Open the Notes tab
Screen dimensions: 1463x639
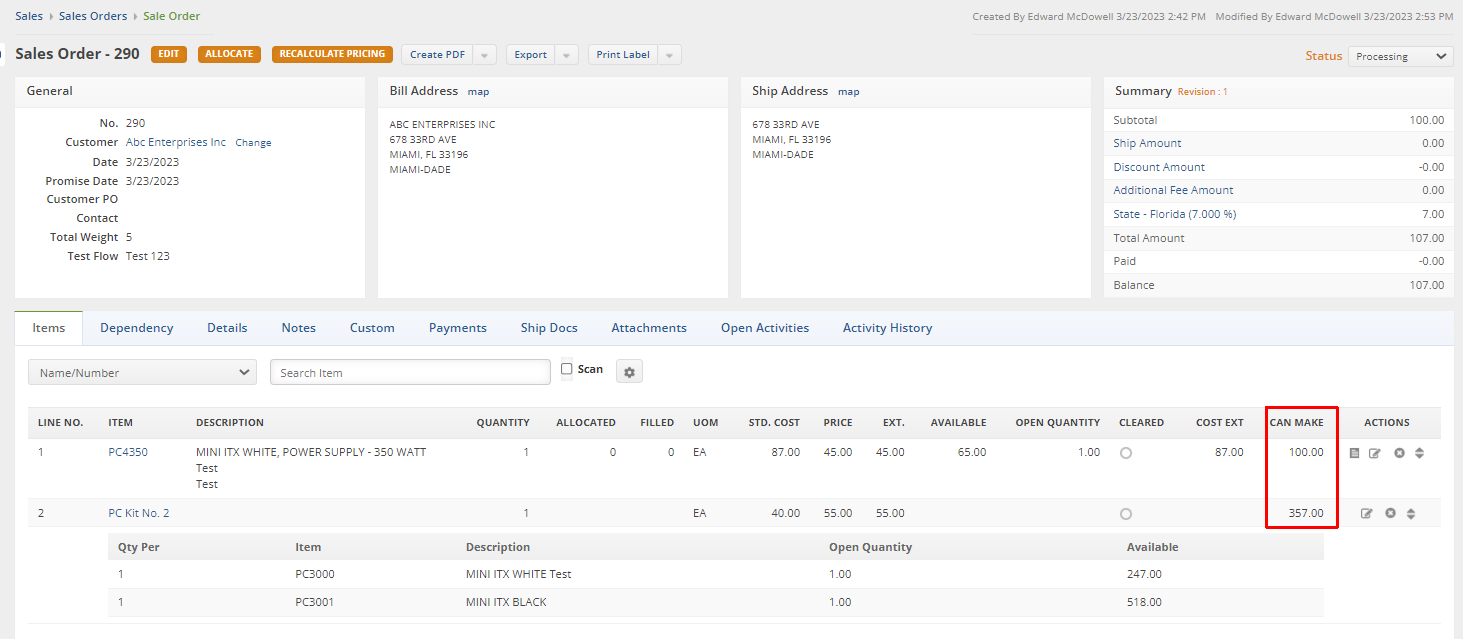pos(298,328)
